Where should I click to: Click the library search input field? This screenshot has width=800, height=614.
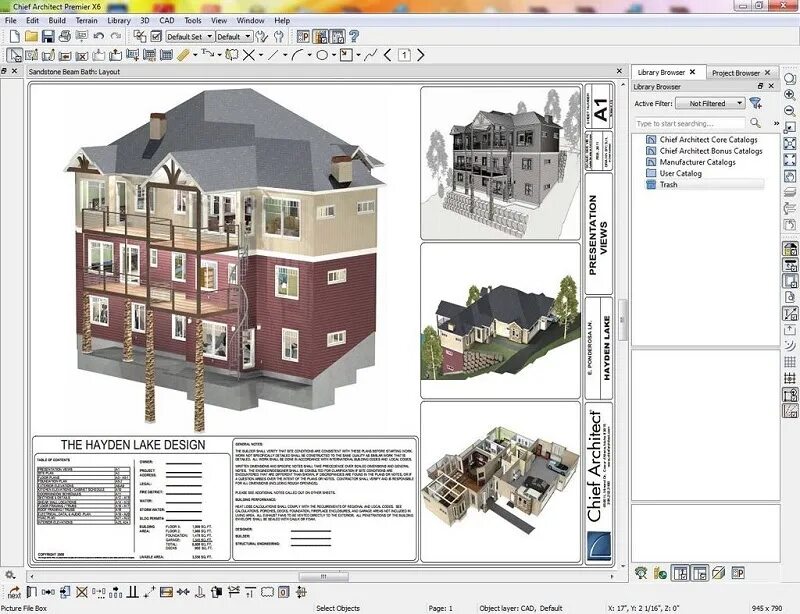[x=690, y=122]
